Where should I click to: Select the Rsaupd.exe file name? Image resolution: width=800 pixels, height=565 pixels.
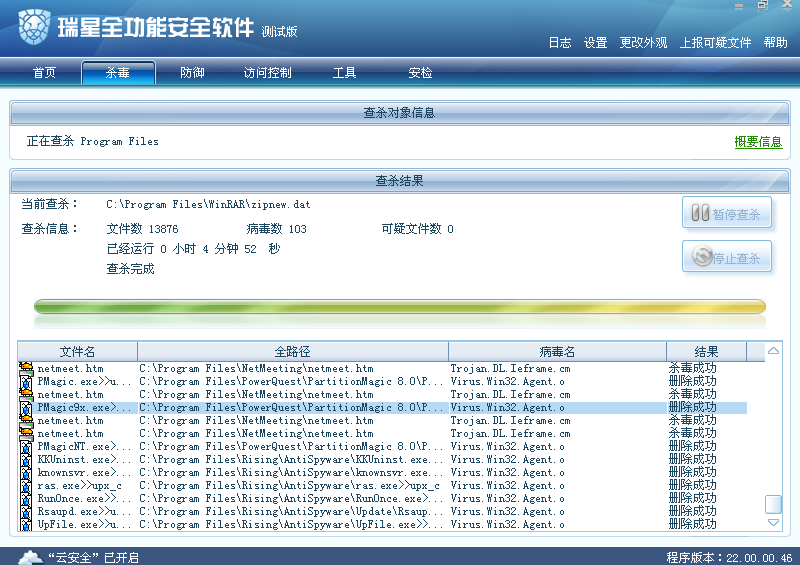(x=84, y=511)
